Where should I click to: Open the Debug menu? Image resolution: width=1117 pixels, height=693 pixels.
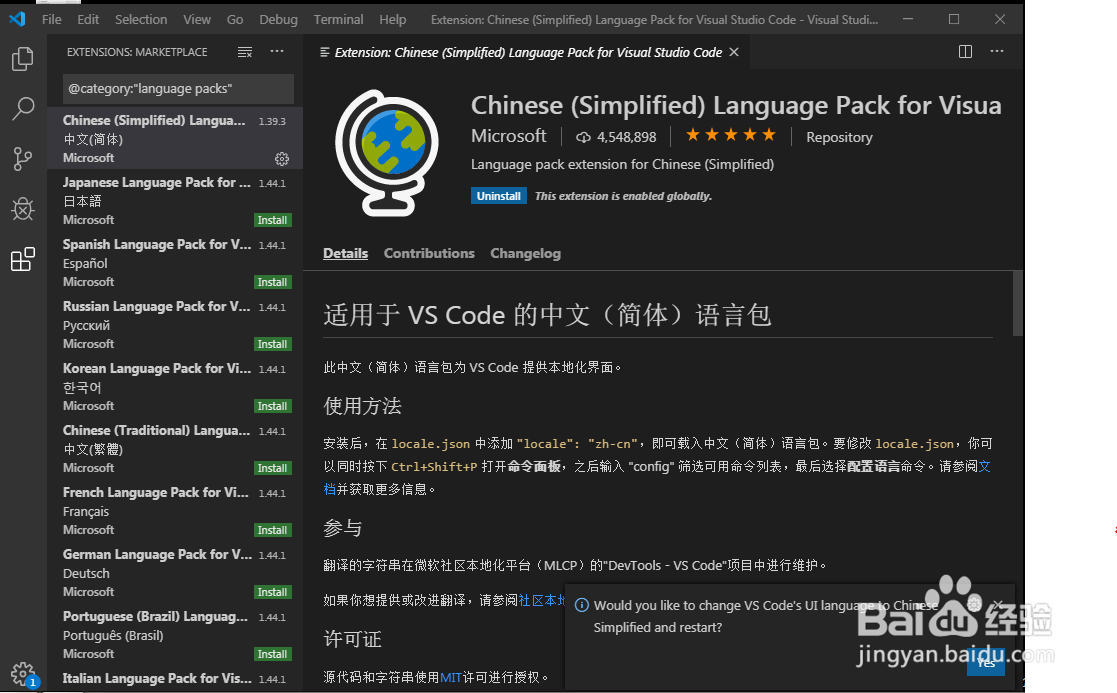click(x=278, y=18)
